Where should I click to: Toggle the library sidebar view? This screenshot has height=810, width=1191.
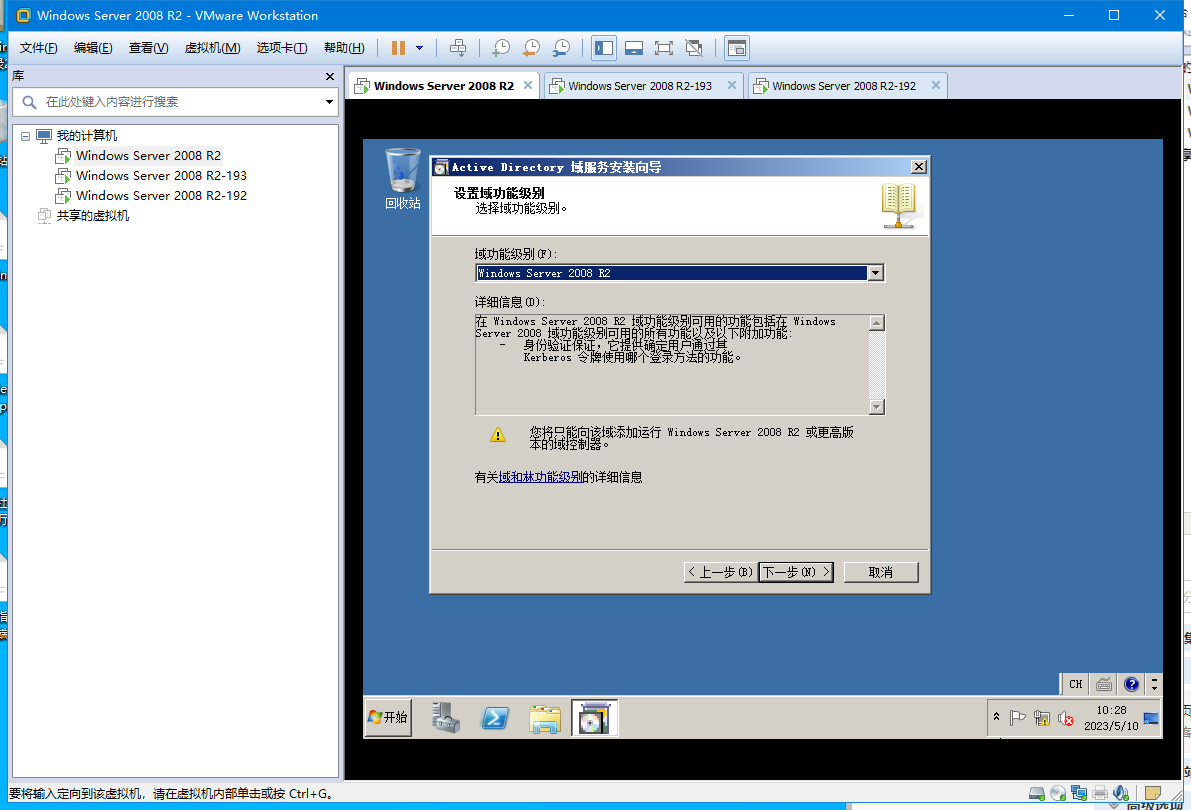(x=604, y=48)
